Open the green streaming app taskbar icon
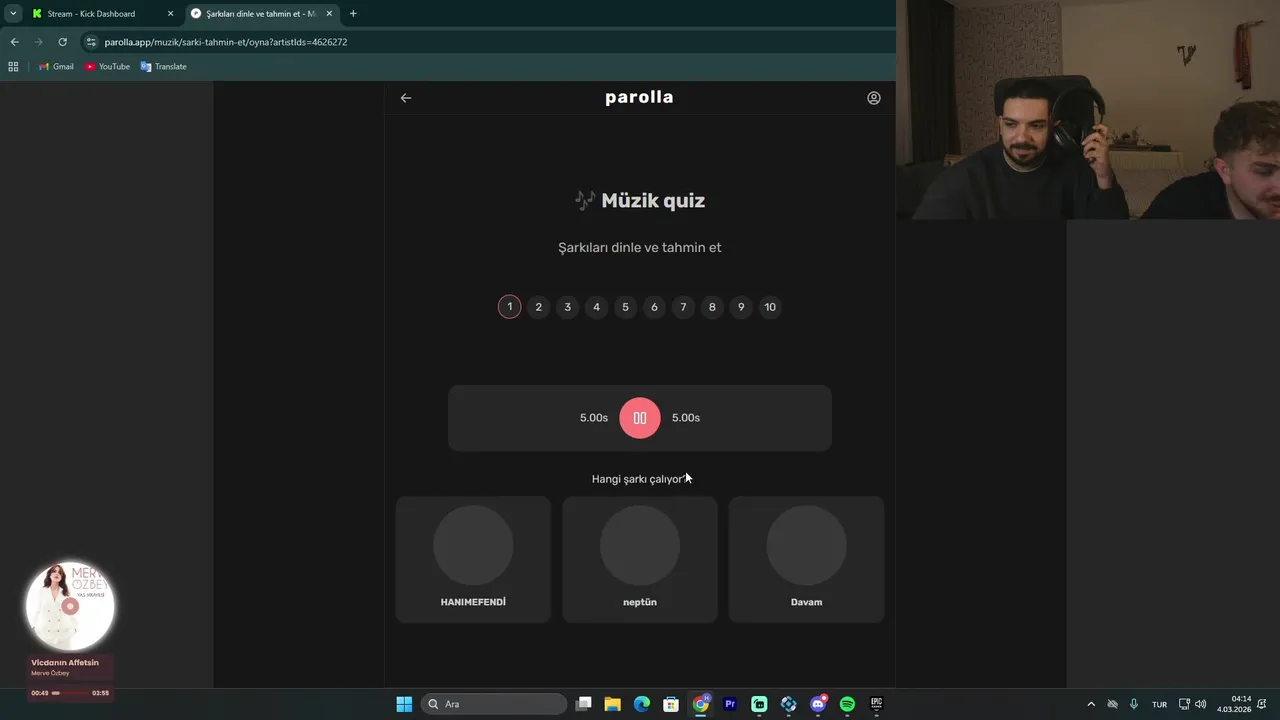Screen dimensions: 1280x720 tap(759, 704)
